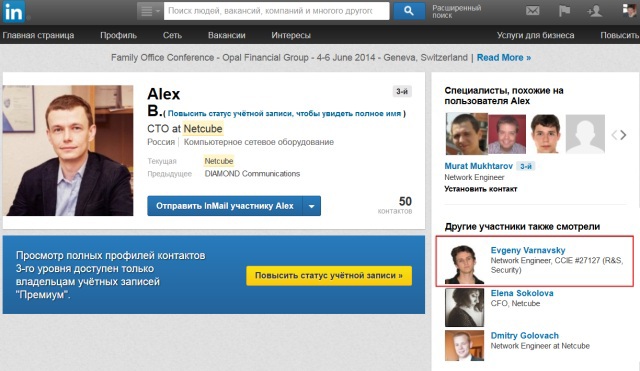Image resolution: width=640 pixels, height=371 pixels.
Task: Open the Интересы menu
Action: click(x=291, y=36)
